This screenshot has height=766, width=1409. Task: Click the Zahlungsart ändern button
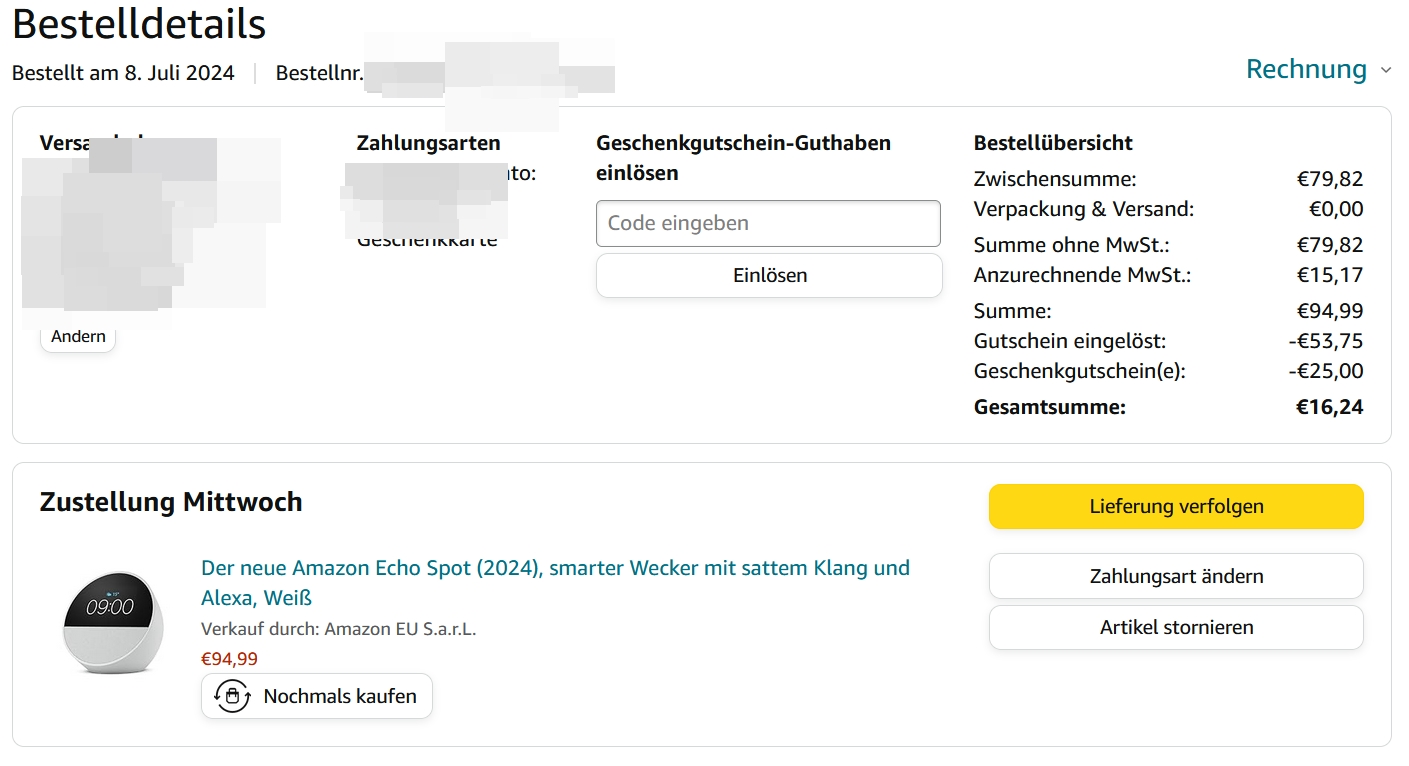point(1176,576)
